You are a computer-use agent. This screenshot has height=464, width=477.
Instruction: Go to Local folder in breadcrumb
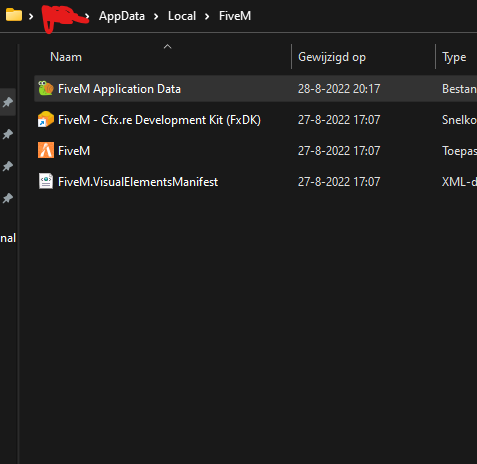[182, 16]
